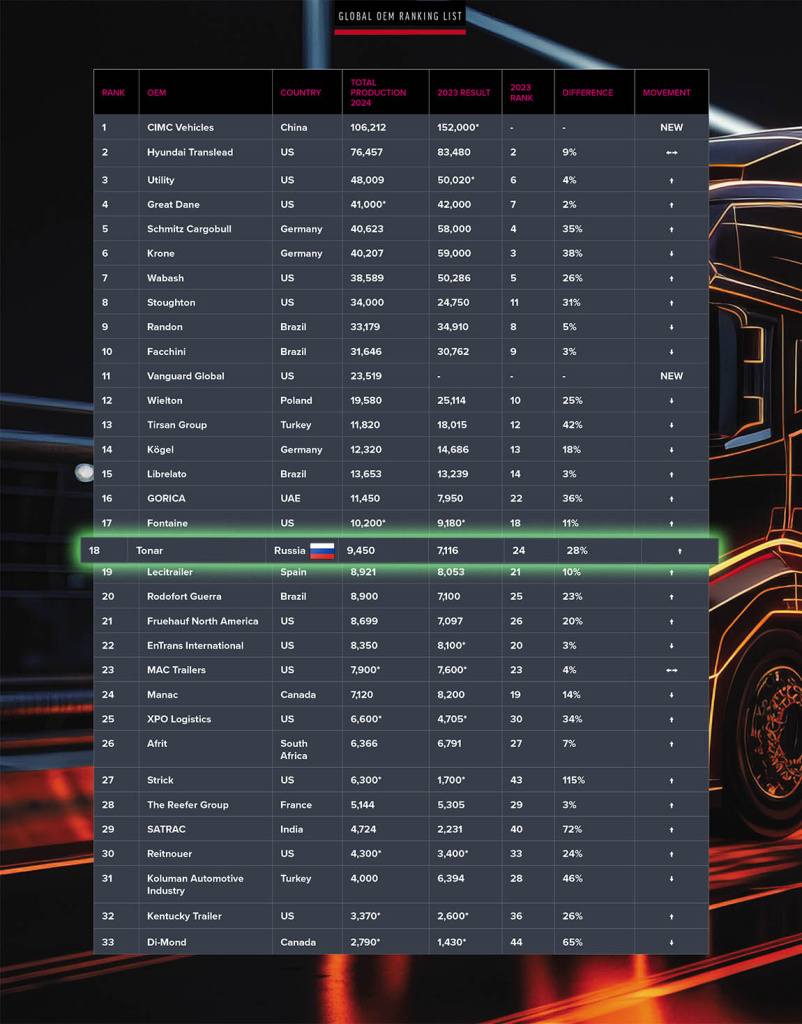Select the 'Vanguard Global' OEM name
This screenshot has width=802, height=1024.
coord(185,376)
